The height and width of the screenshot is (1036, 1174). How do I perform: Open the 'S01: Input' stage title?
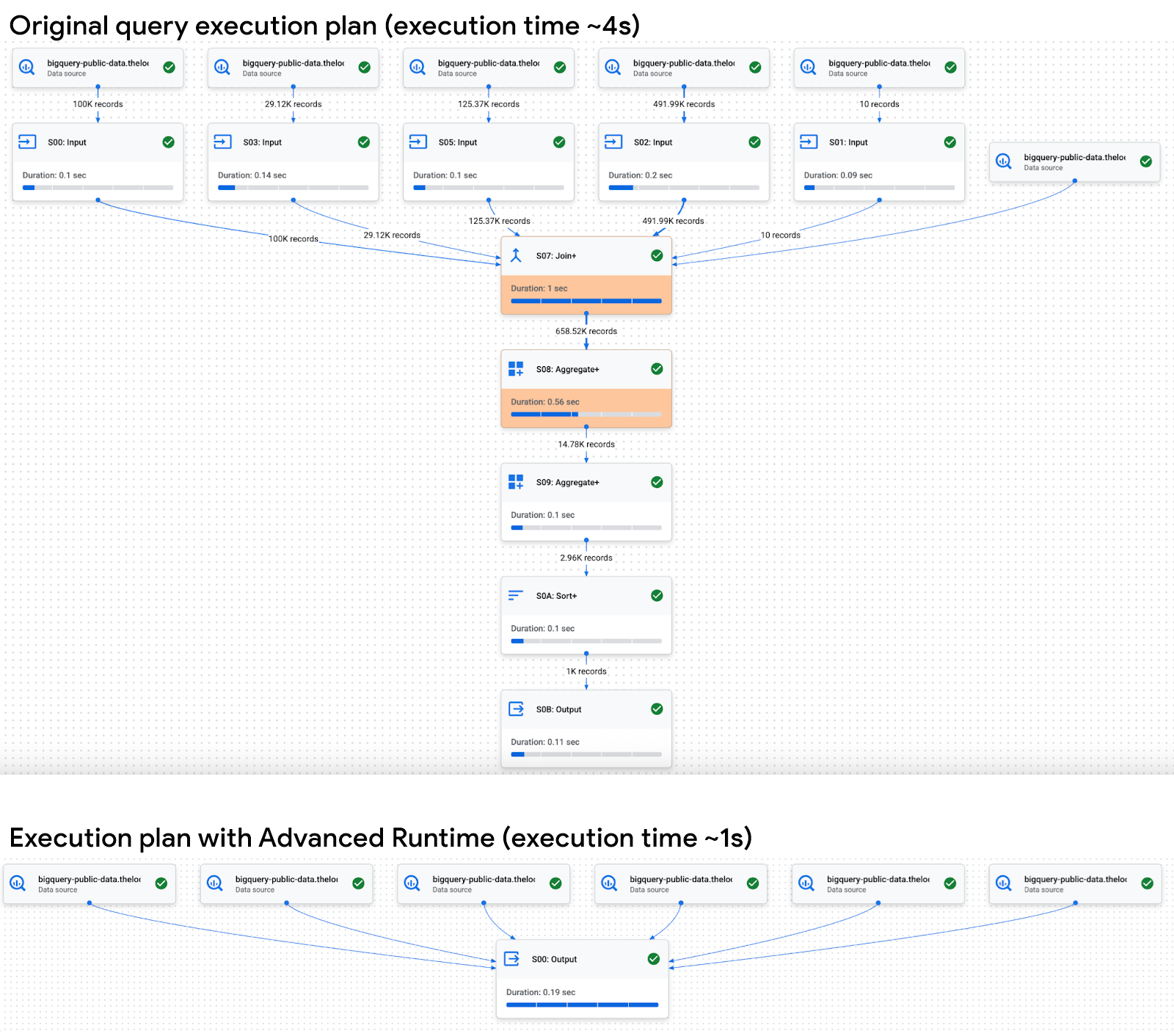(x=849, y=142)
